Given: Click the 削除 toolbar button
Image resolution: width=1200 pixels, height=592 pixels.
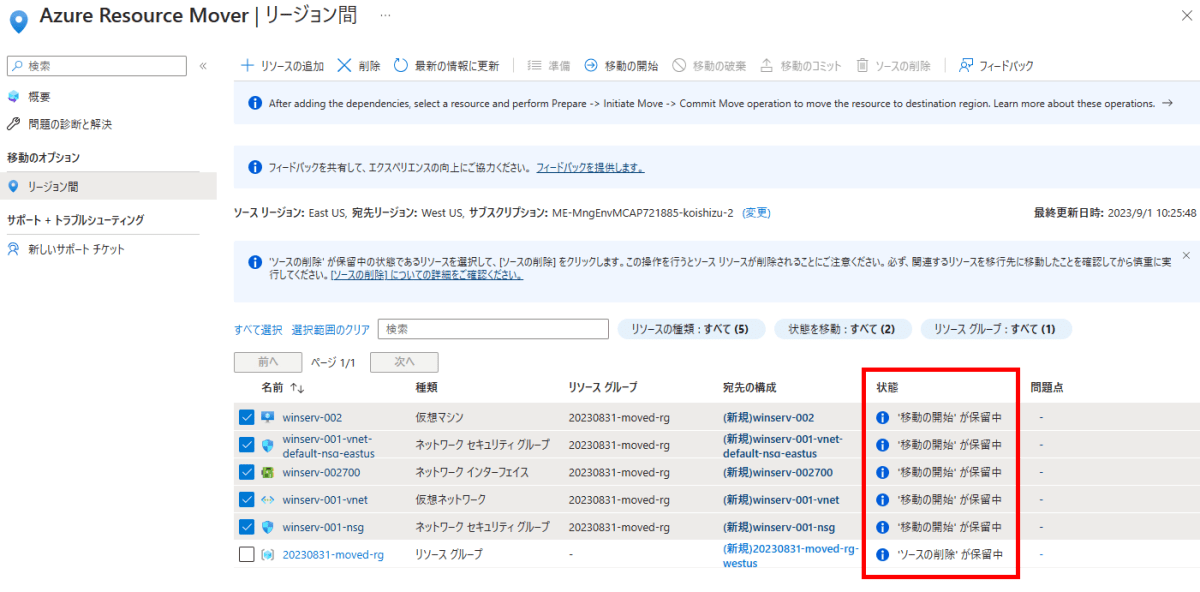Looking at the screenshot, I should point(358,66).
